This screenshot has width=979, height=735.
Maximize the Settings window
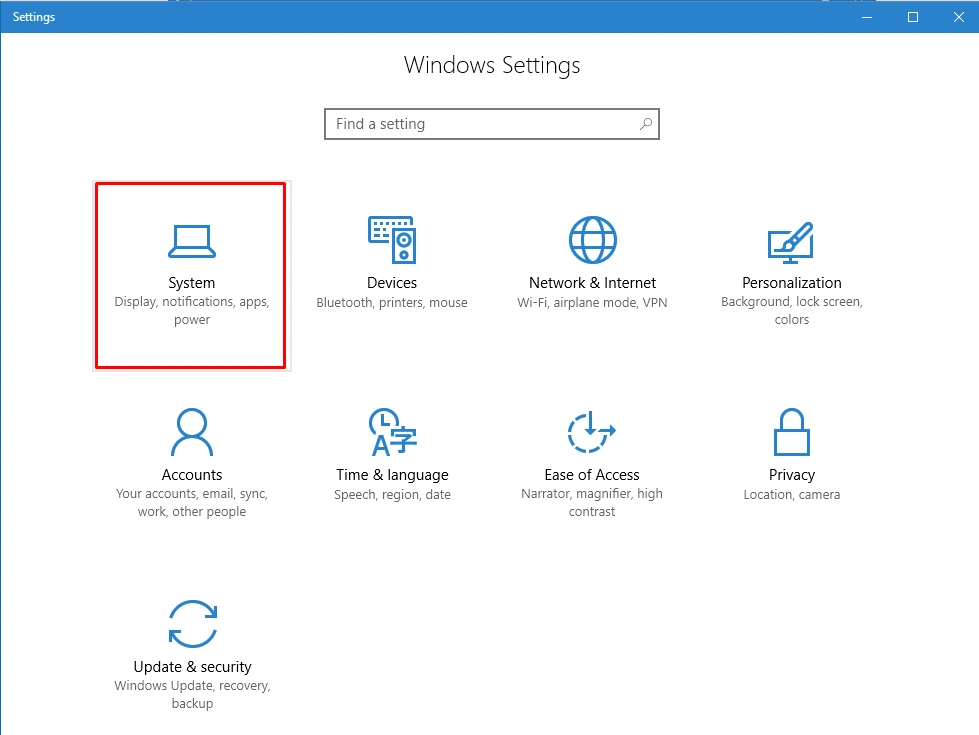click(x=913, y=17)
